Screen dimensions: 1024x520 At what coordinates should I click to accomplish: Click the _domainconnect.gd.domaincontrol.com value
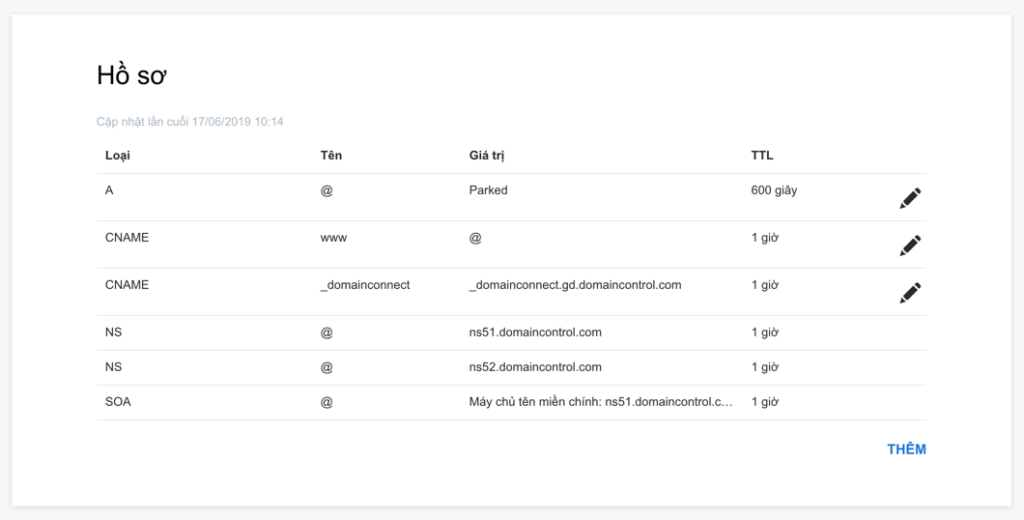coord(575,285)
